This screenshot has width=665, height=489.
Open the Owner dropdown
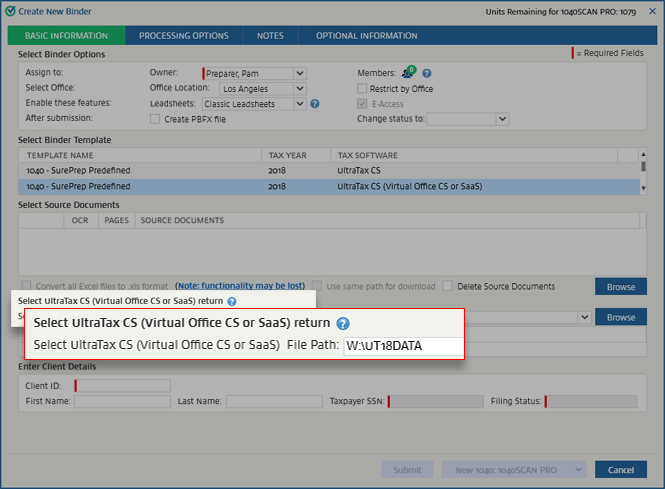pos(300,73)
